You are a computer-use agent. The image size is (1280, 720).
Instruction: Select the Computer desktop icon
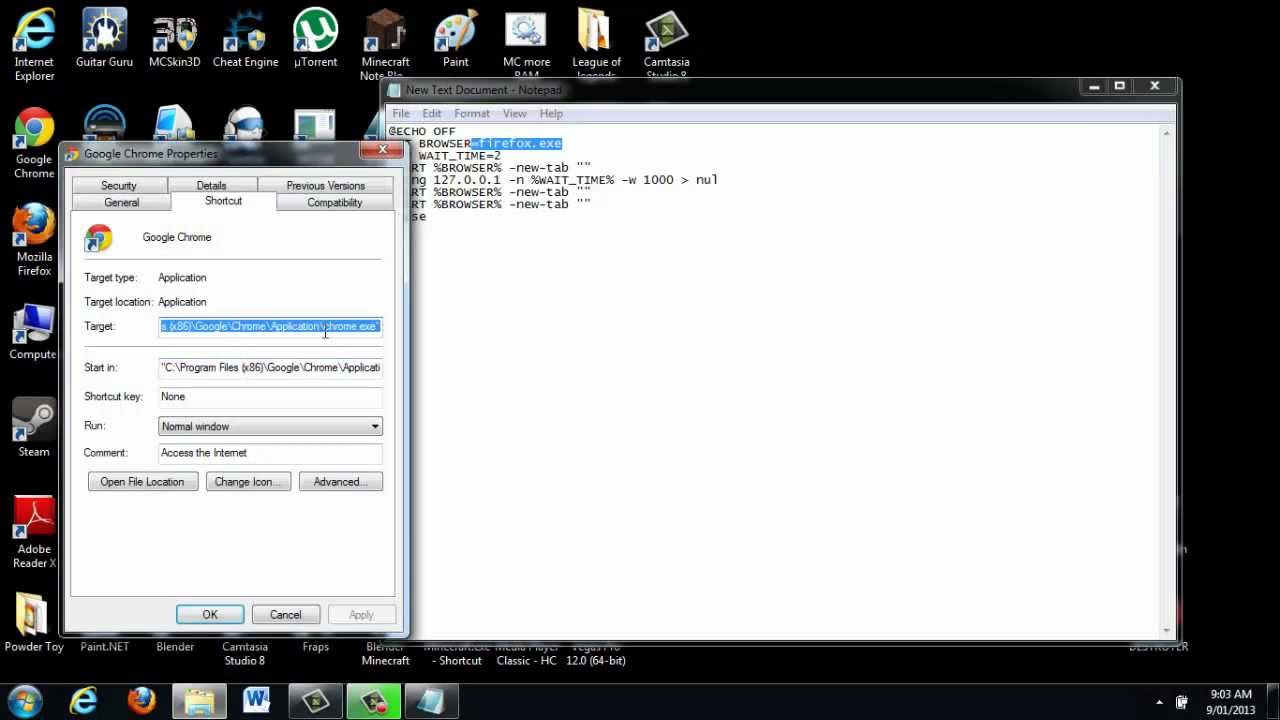pos(34,332)
